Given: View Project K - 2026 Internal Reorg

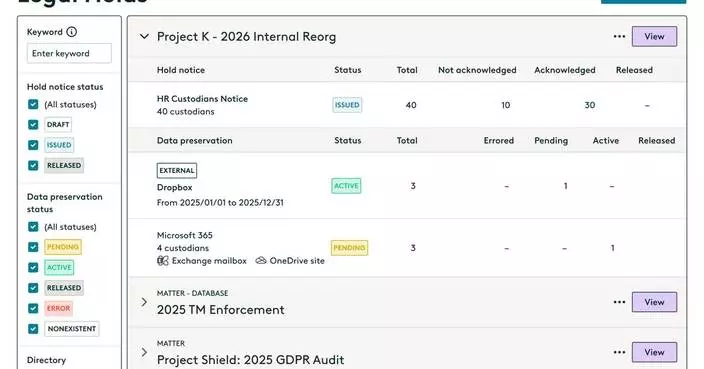Looking at the screenshot, I should click(654, 36).
